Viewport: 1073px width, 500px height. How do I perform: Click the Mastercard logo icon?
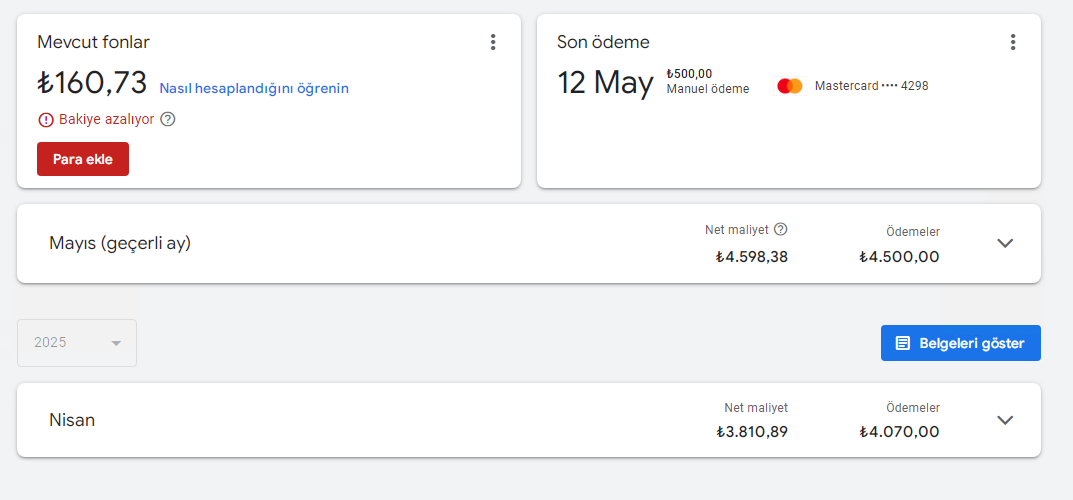click(x=790, y=86)
